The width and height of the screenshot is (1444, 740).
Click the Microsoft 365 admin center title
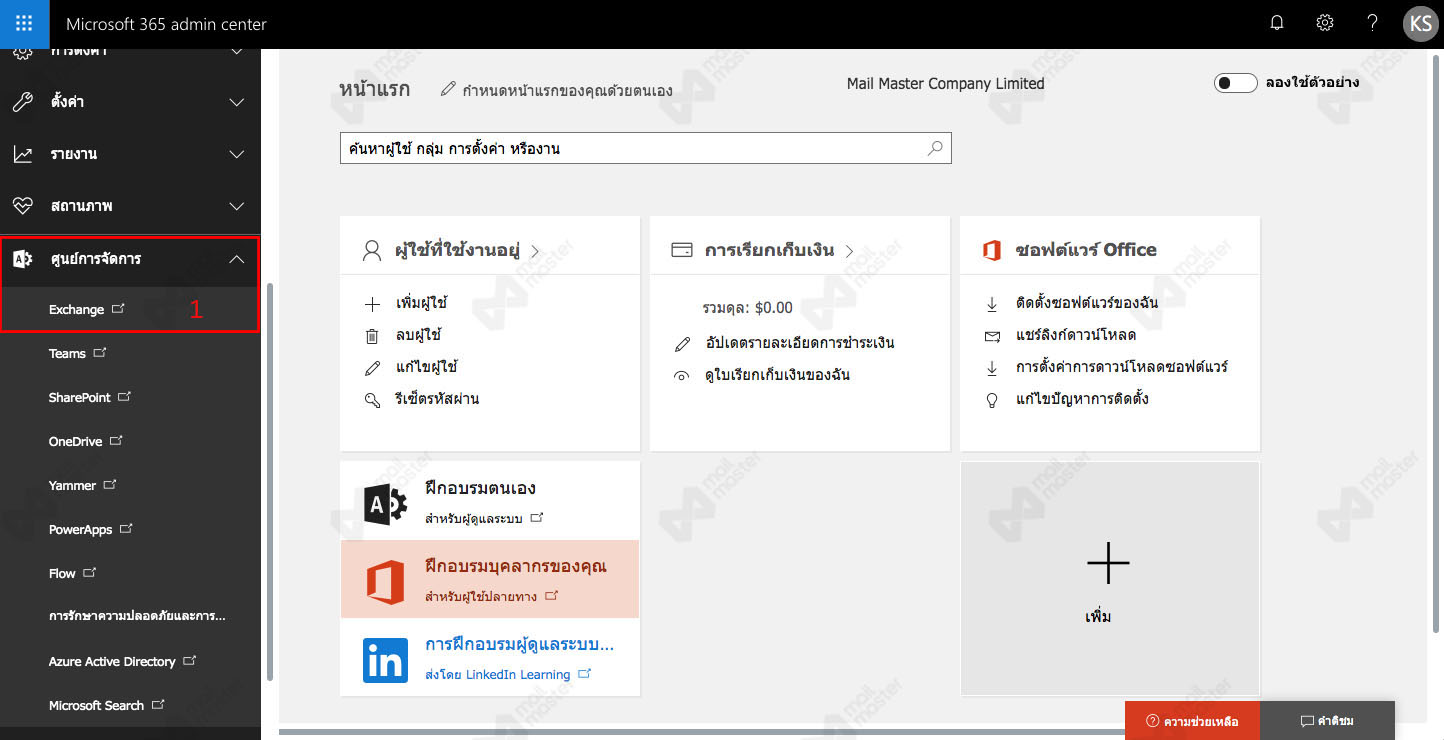(166, 24)
